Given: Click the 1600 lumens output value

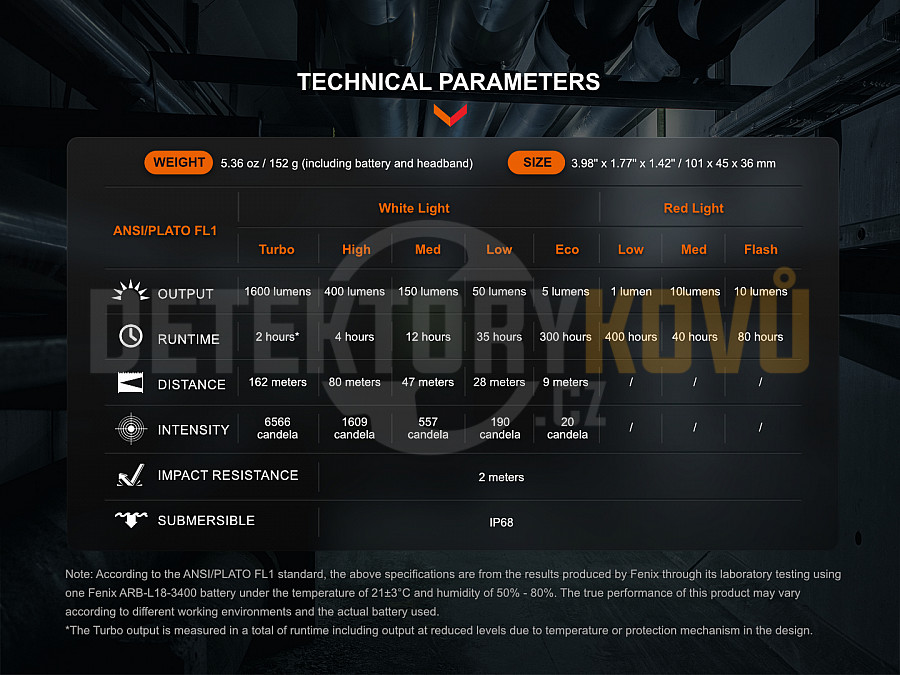Looking at the screenshot, I should (277, 292).
